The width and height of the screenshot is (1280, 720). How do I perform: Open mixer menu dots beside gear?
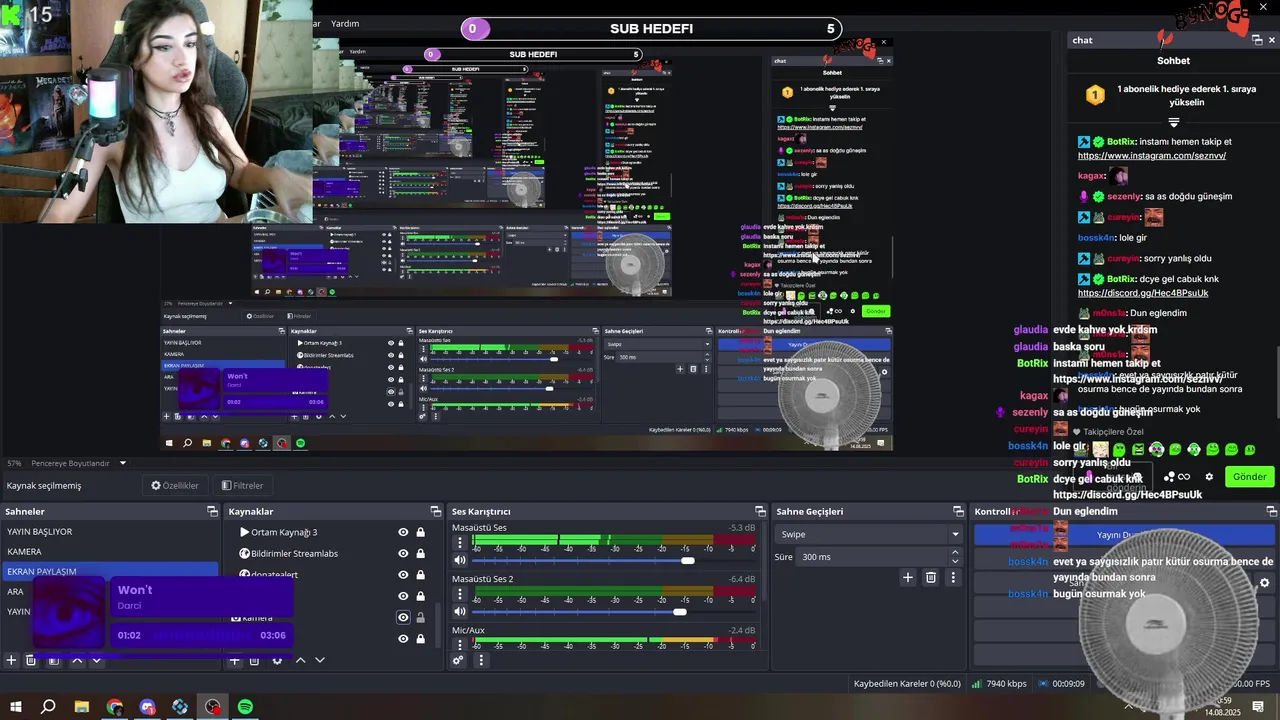click(480, 660)
